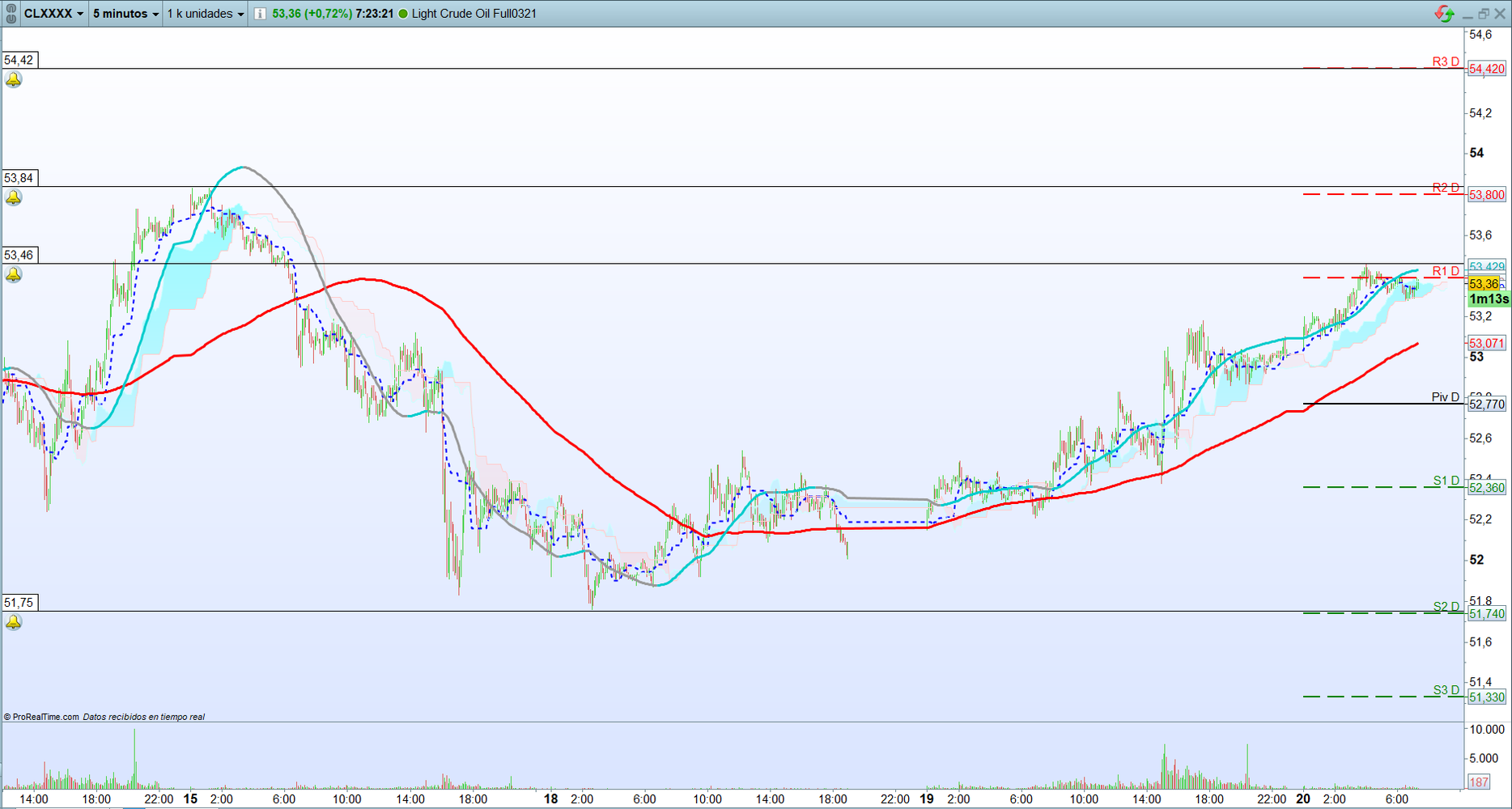The height and width of the screenshot is (809, 1512).
Task: Select the 53,84 alert level label
Action: click(19, 178)
